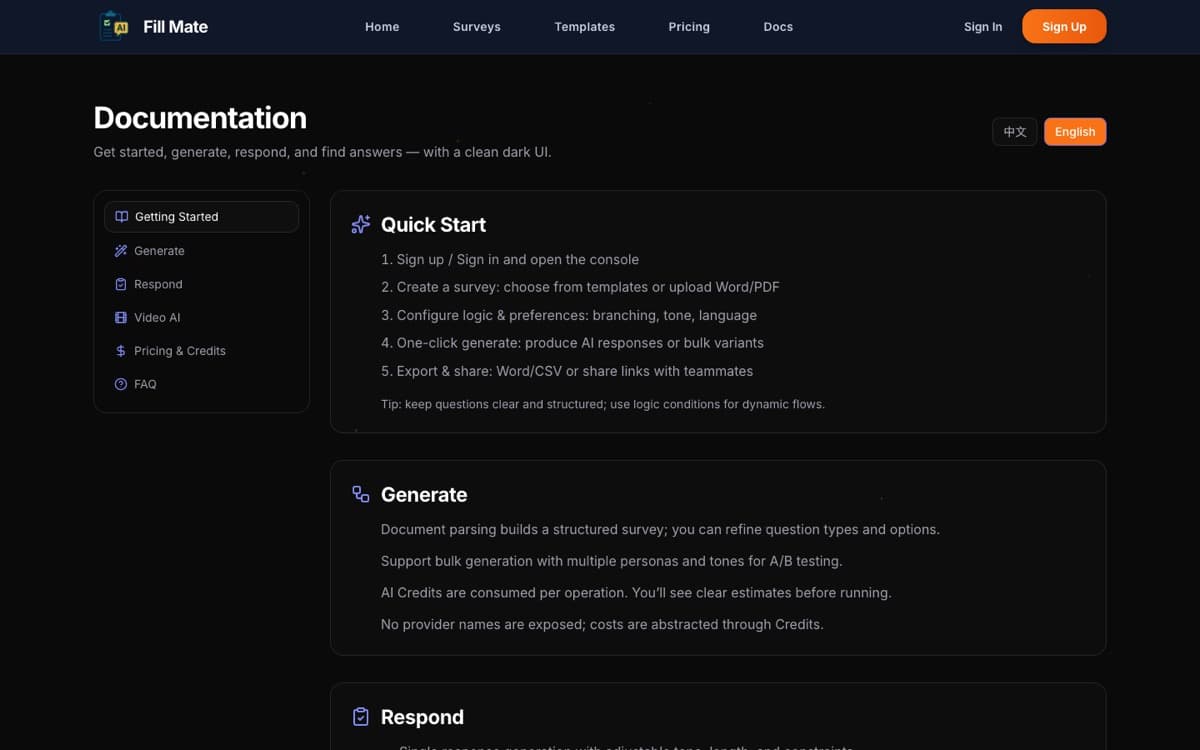This screenshot has width=1200, height=750.
Task: Open the Video AI sidebar entry
Action: coord(201,318)
